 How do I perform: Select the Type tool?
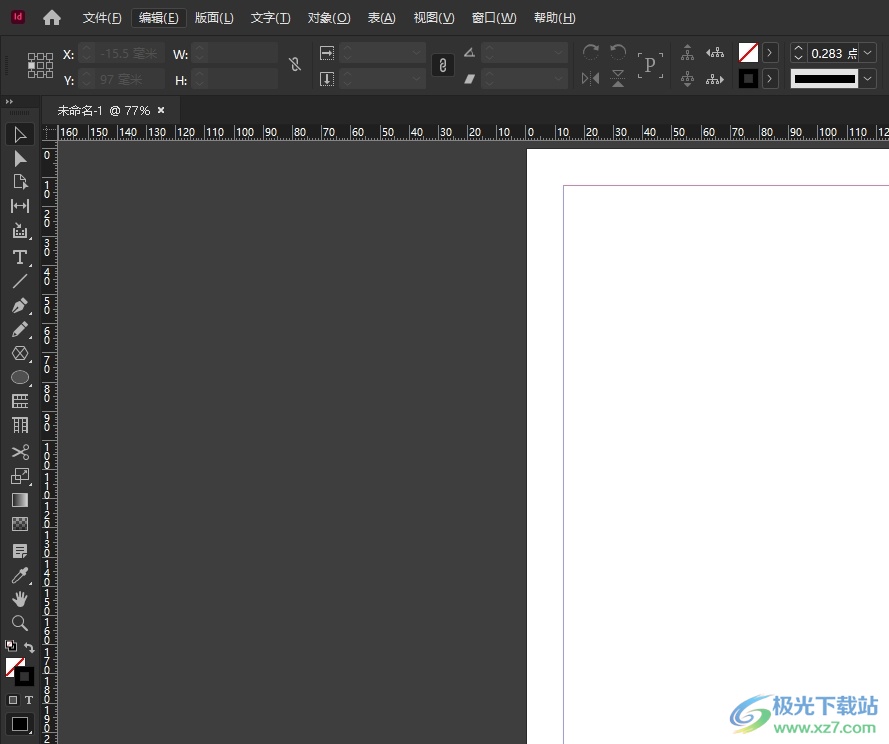point(20,257)
